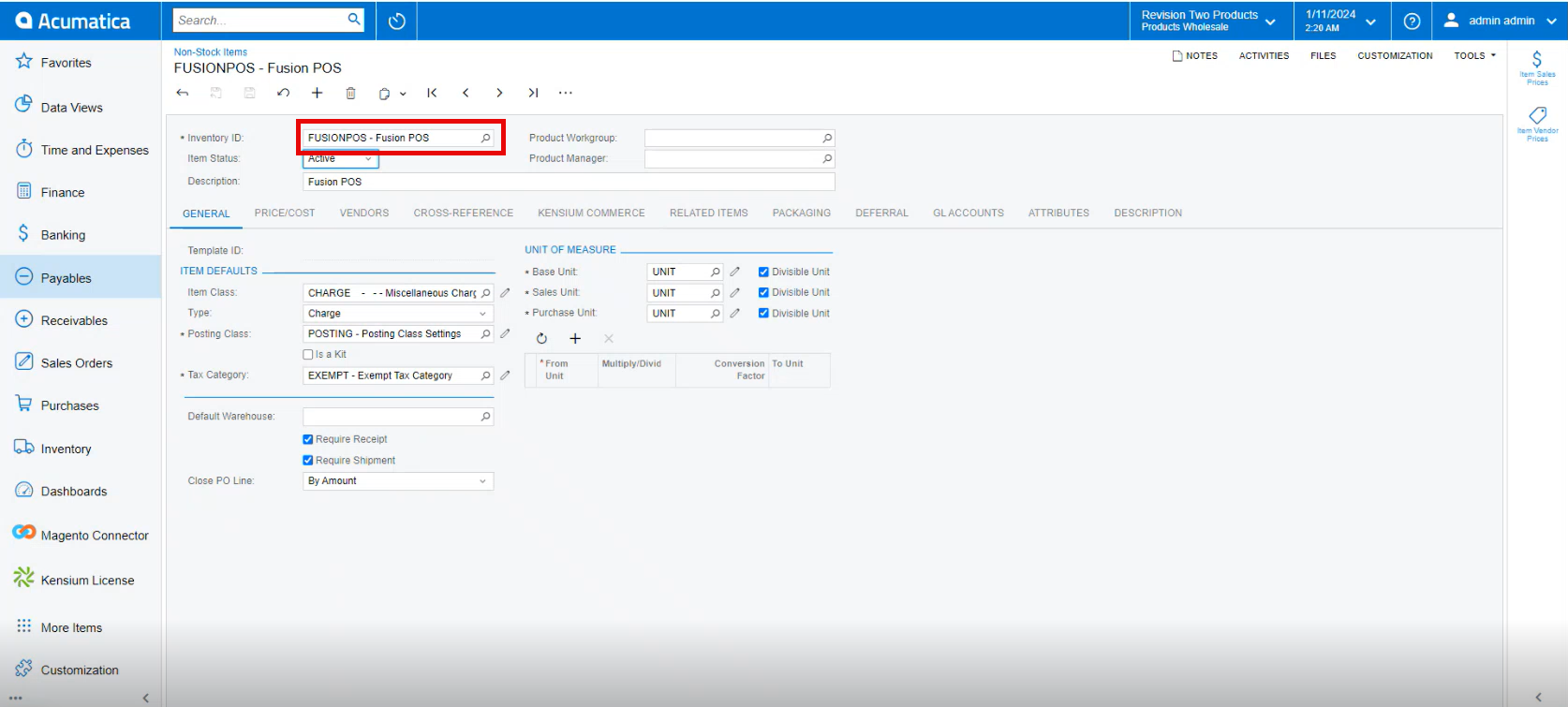Viewport: 1568px width, 707px height.
Task: Switch to the Kensium Commerce tab
Action: 591,214
